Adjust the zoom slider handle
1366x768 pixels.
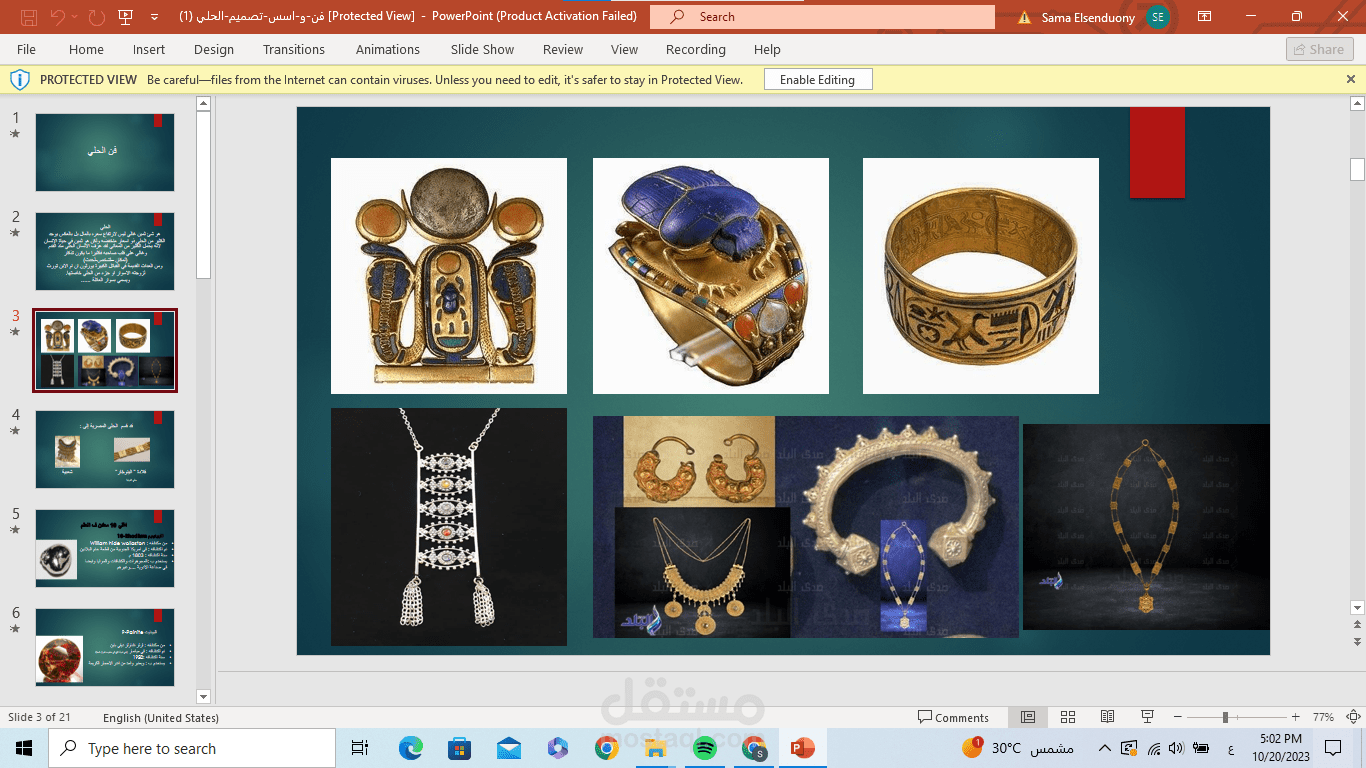click(1225, 717)
